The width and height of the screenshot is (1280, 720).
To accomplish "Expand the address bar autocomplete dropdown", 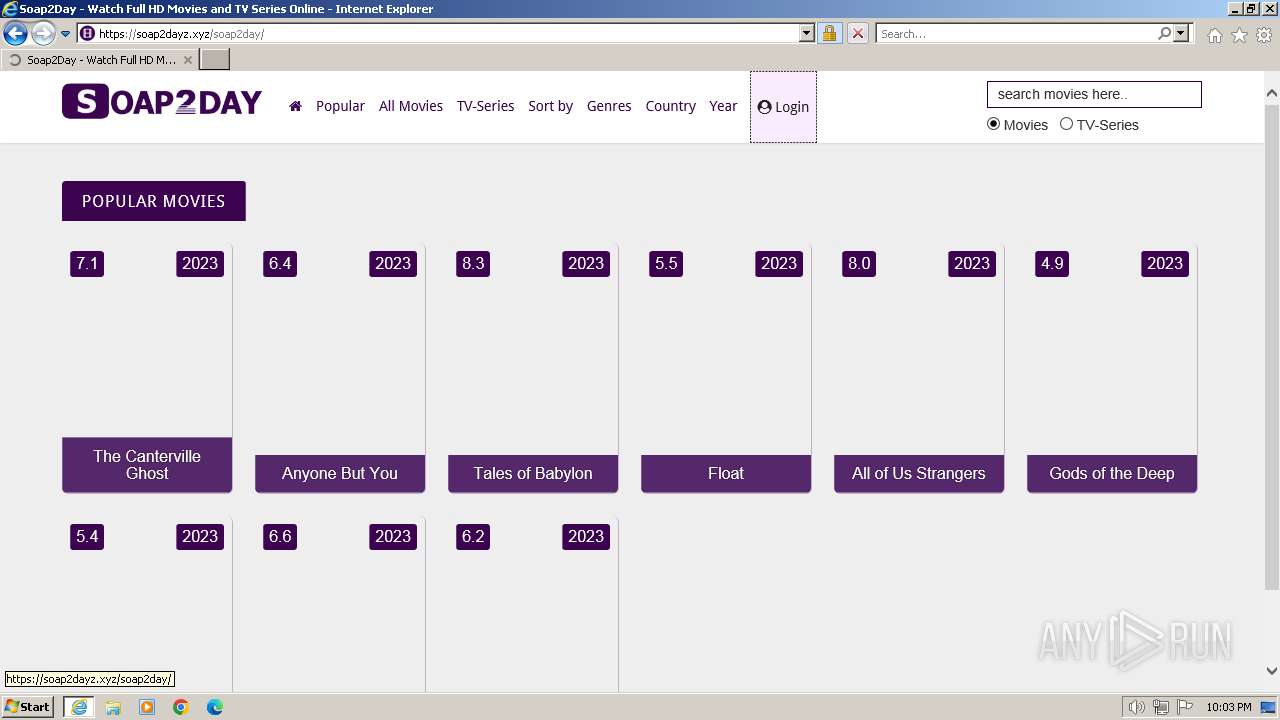I will (x=807, y=34).
